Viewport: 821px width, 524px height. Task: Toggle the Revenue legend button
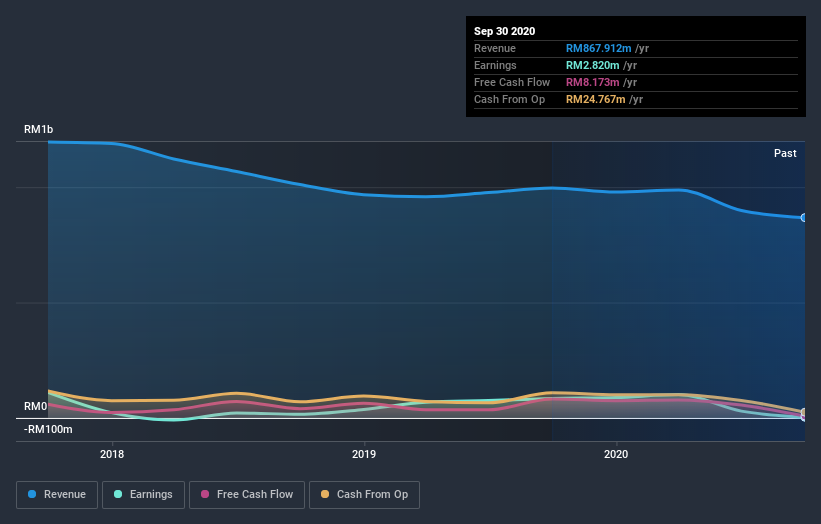pyautogui.click(x=57, y=495)
